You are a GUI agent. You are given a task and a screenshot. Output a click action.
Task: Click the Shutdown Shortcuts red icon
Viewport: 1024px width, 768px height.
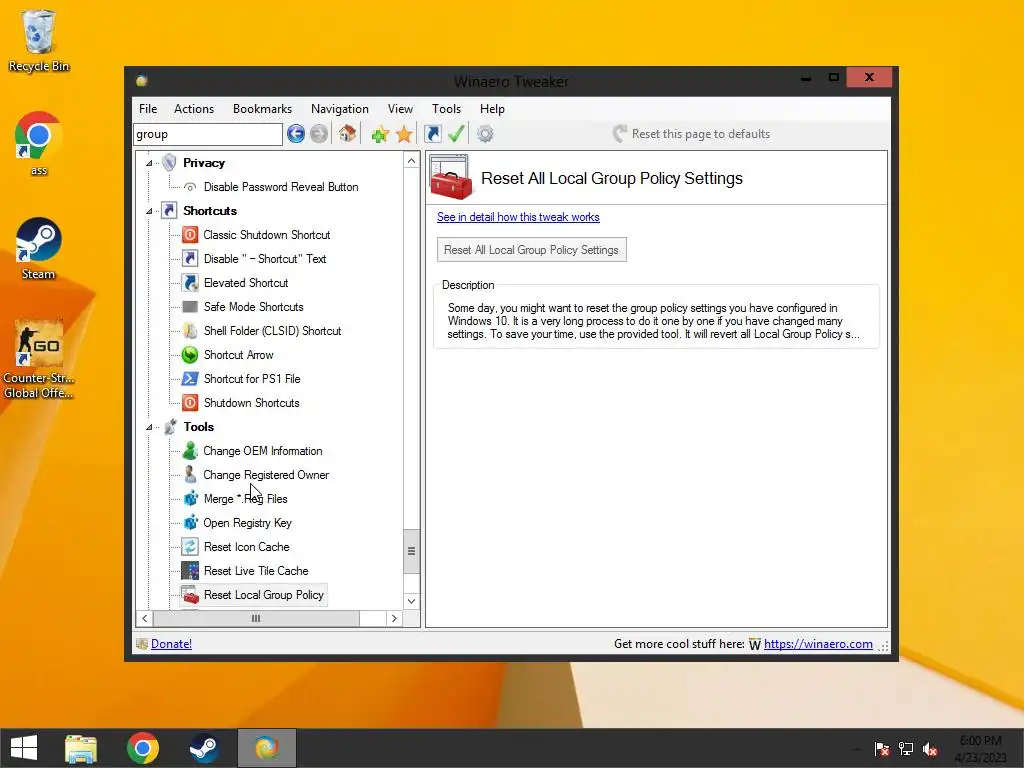coord(189,403)
